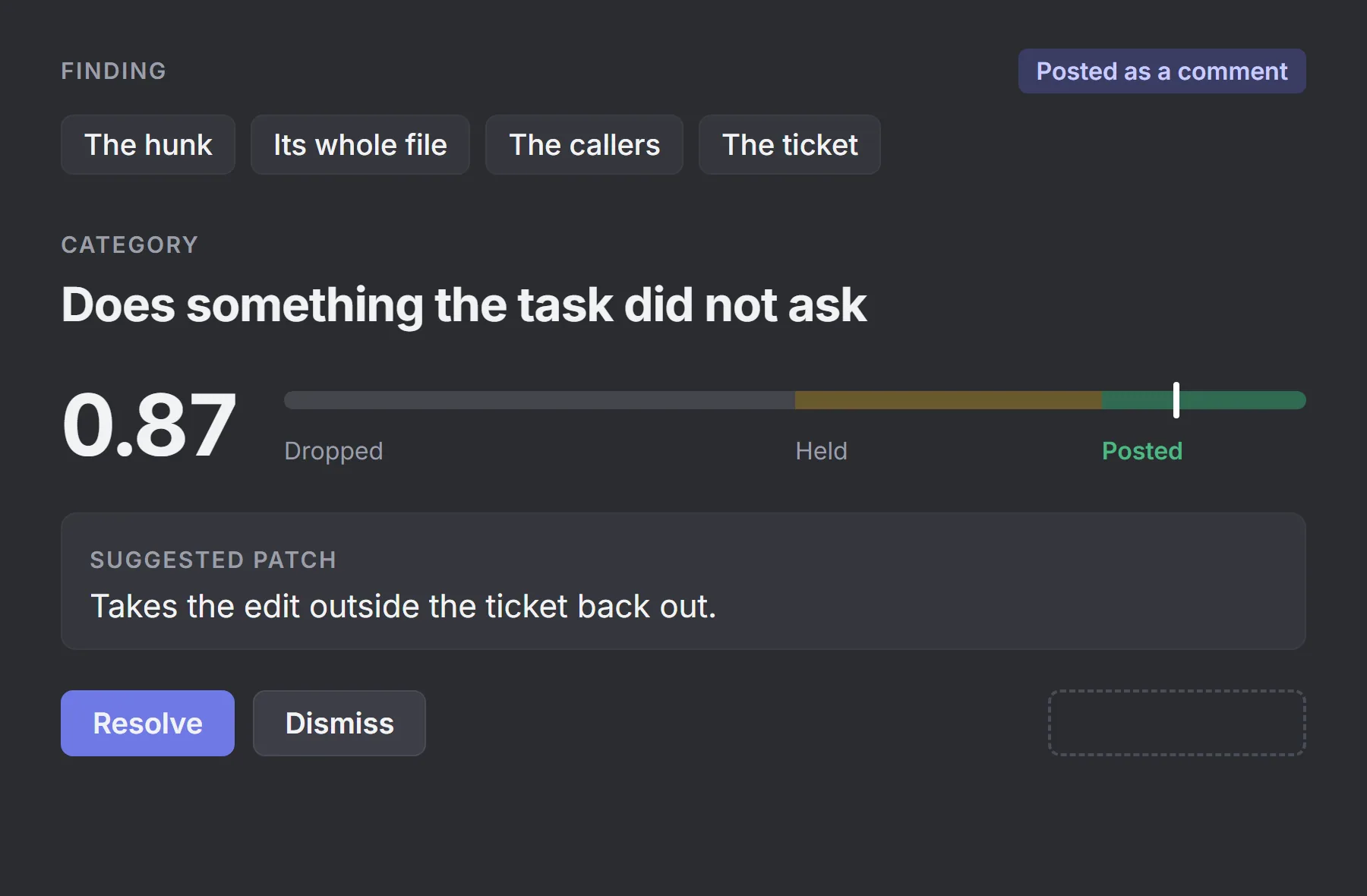Click the 'Posted as a comment' badge
1367x896 pixels.
[1162, 71]
